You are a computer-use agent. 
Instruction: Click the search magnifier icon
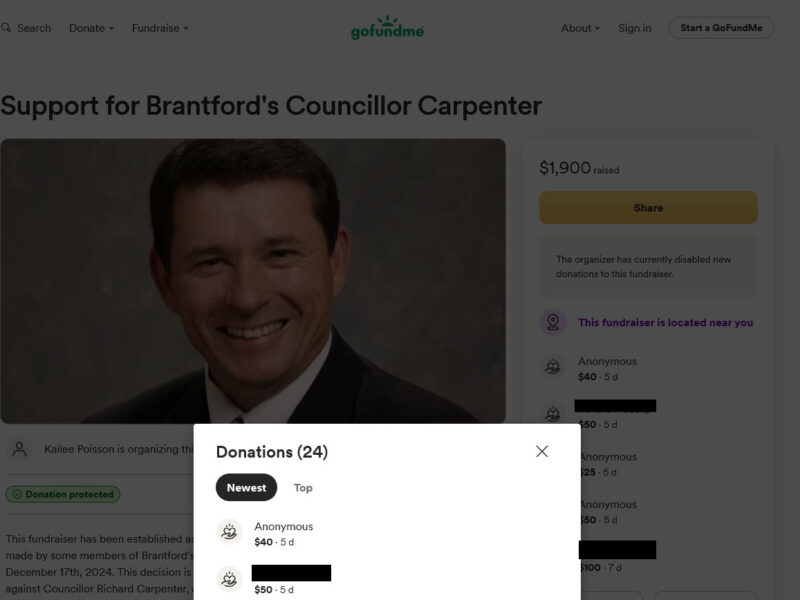[x=6, y=28]
